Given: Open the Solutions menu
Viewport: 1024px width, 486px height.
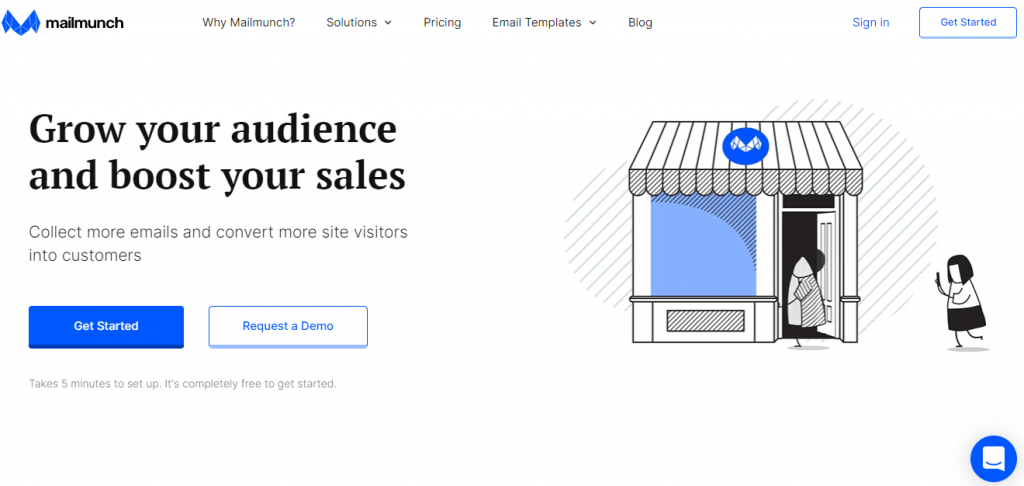Looking at the screenshot, I should (x=359, y=22).
